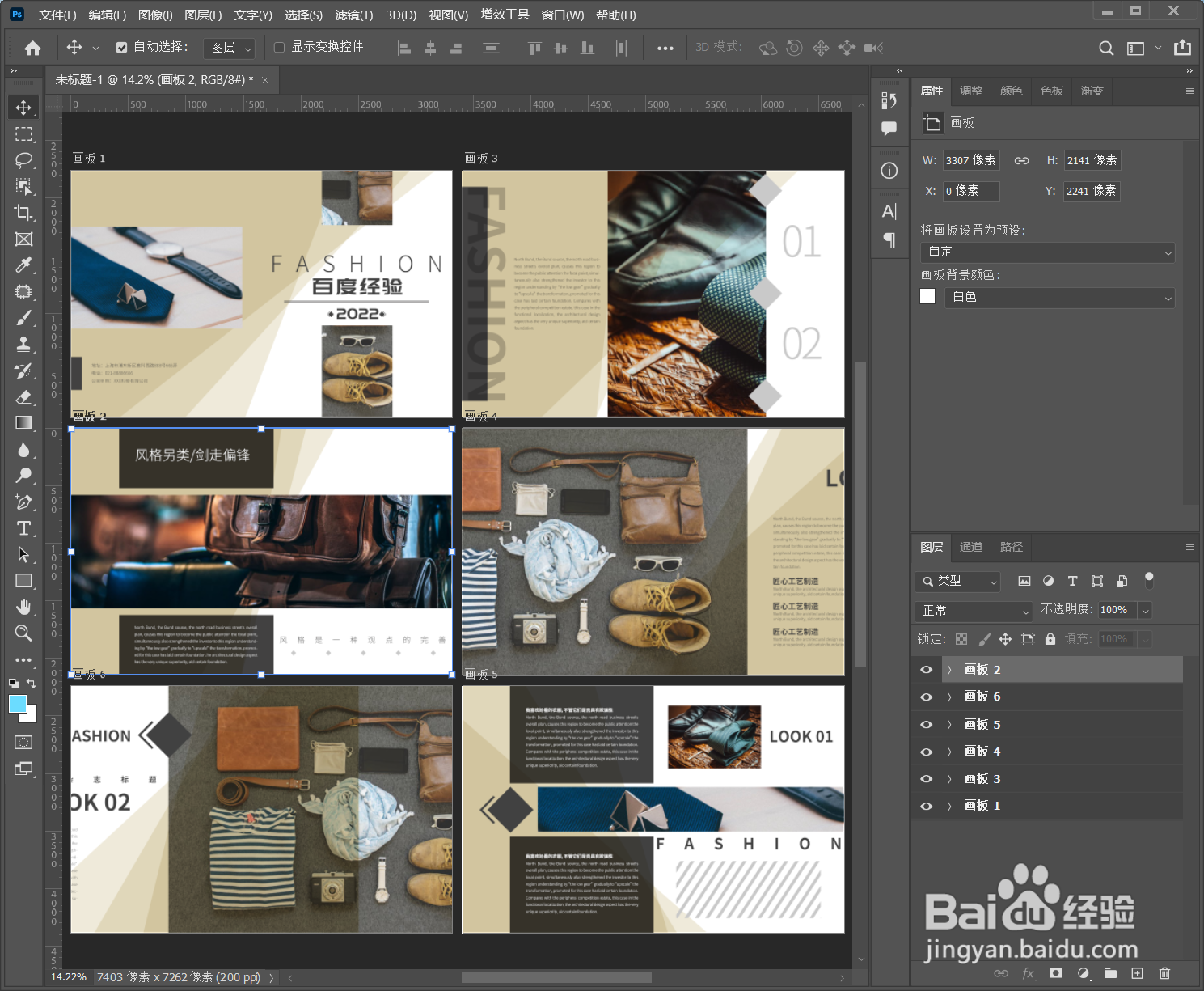Expand the 画板 6 layer group
Viewport: 1204px width, 991px height.
tap(949, 697)
